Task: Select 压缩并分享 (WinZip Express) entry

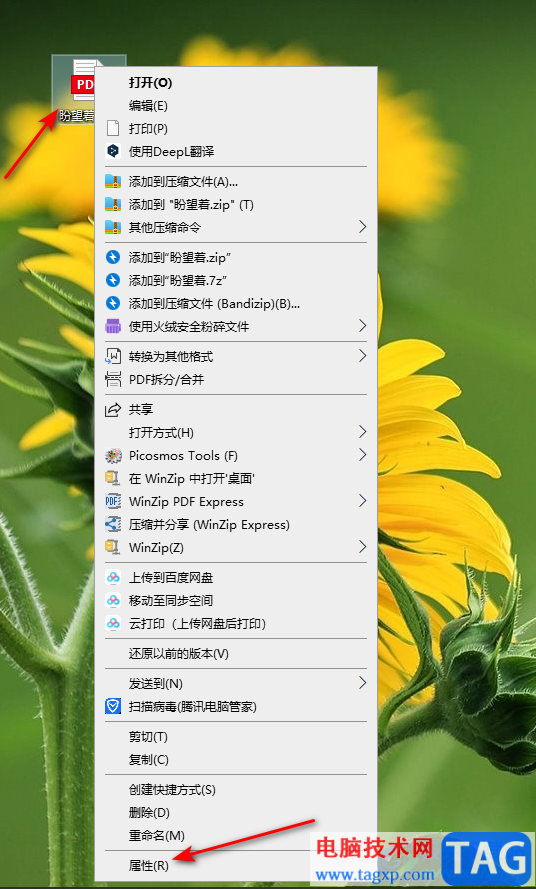Action: point(236,524)
